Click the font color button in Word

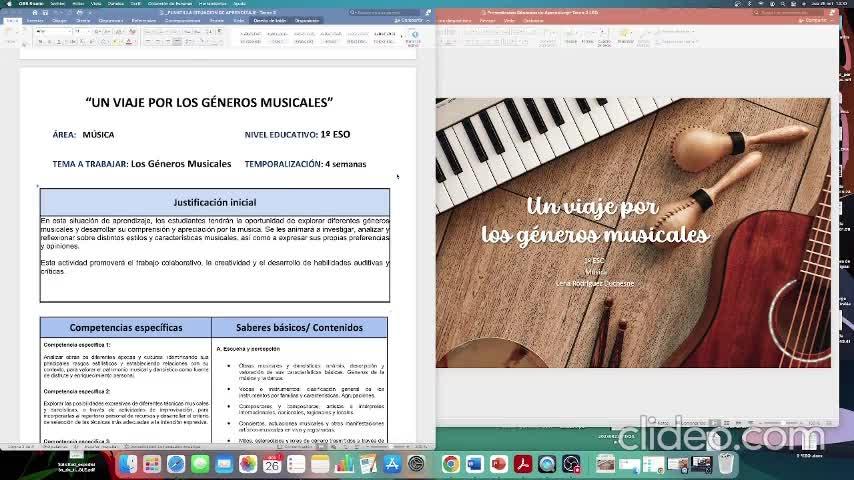pyautogui.click(x=129, y=42)
